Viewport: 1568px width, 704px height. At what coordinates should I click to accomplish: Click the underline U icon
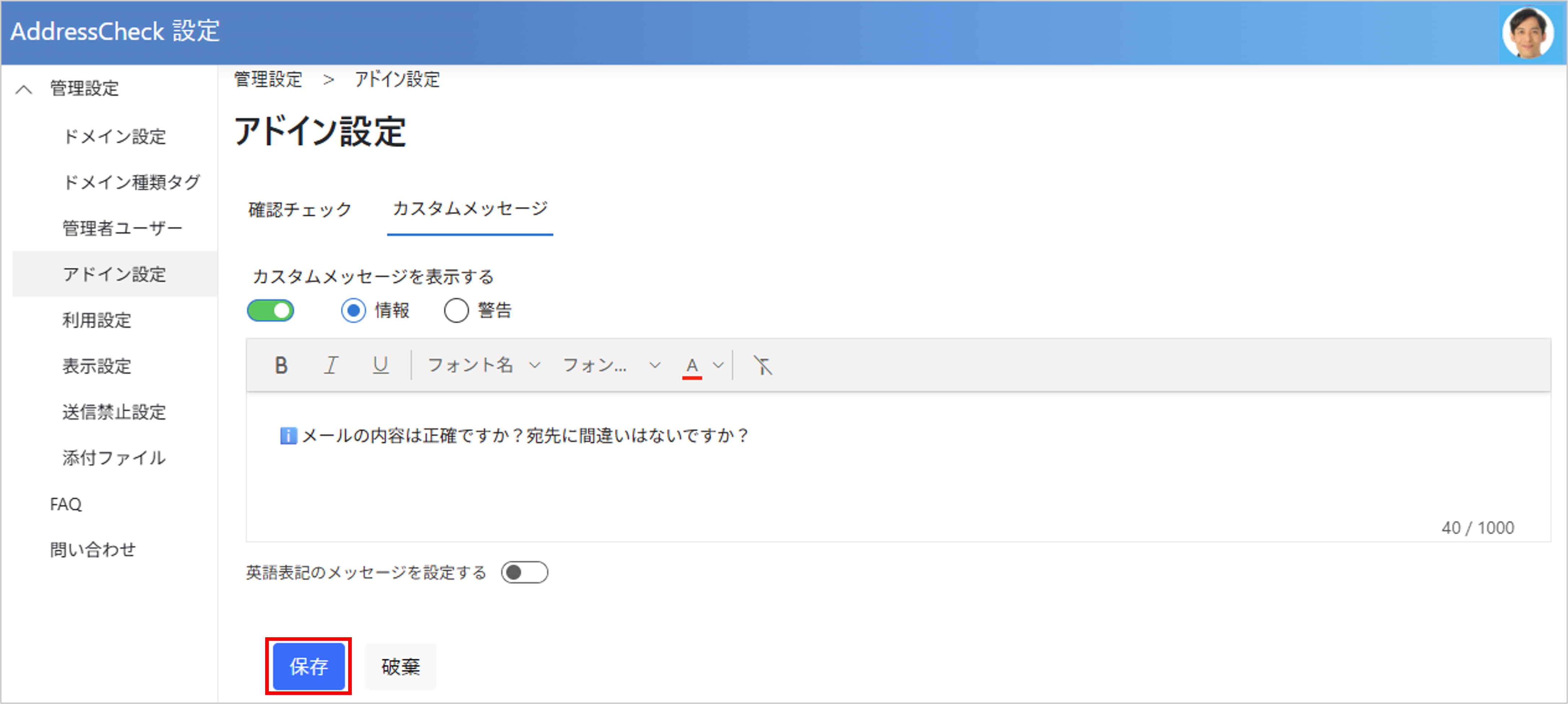tap(380, 365)
